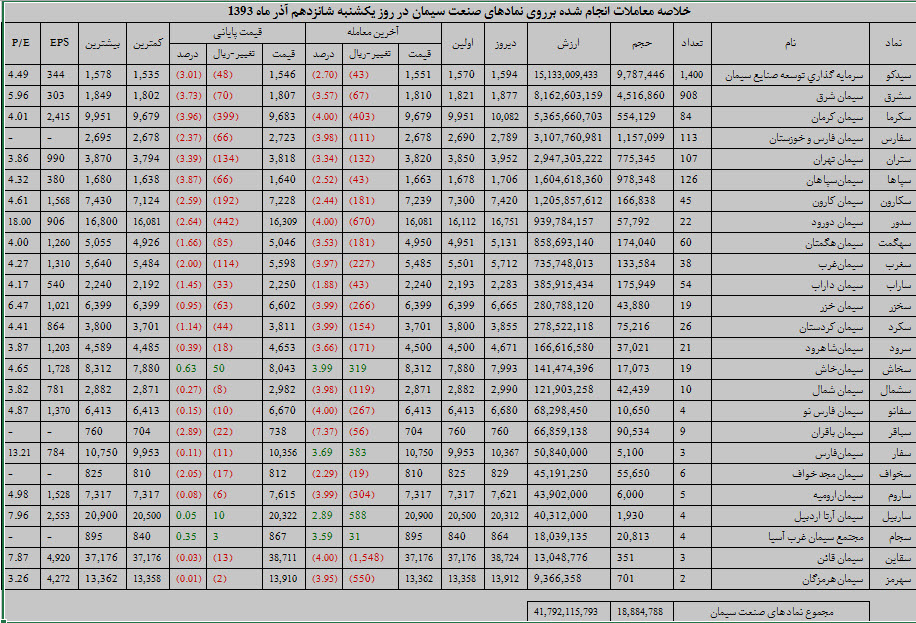Viewport: 916px width, 623px height.
Task: Click green change cell 383
Action: click(x=358, y=453)
